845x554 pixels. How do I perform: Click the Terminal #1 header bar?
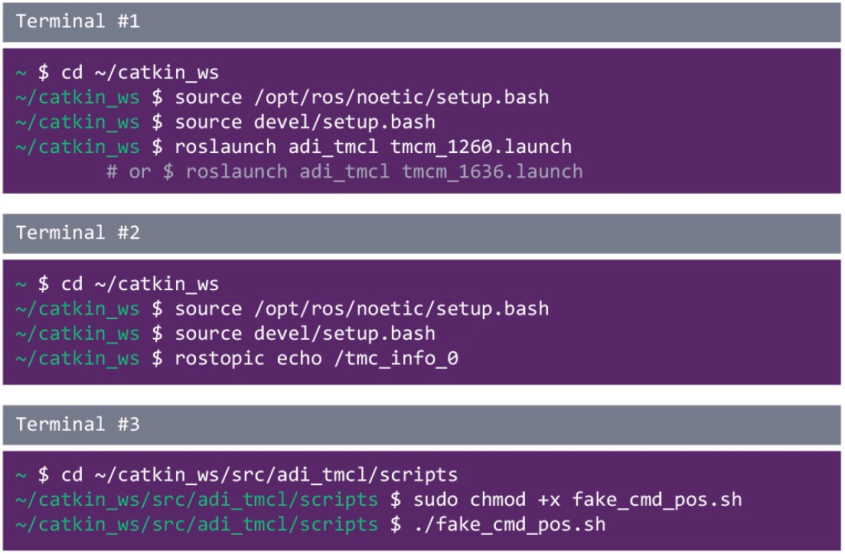click(x=421, y=22)
